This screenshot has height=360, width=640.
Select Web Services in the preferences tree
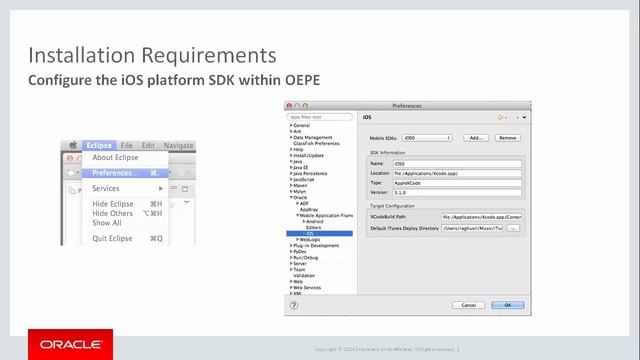[307, 288]
